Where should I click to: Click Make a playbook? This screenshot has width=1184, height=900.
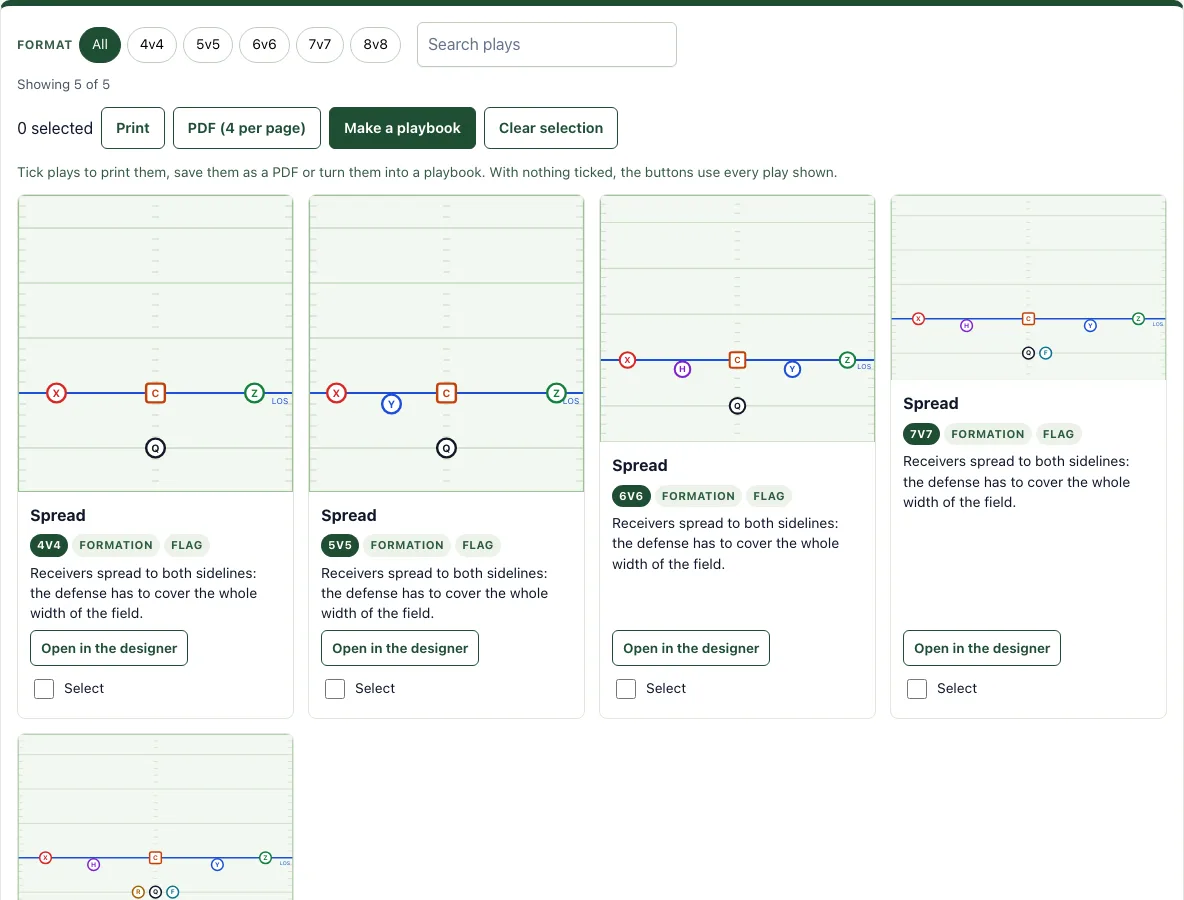[x=402, y=128]
